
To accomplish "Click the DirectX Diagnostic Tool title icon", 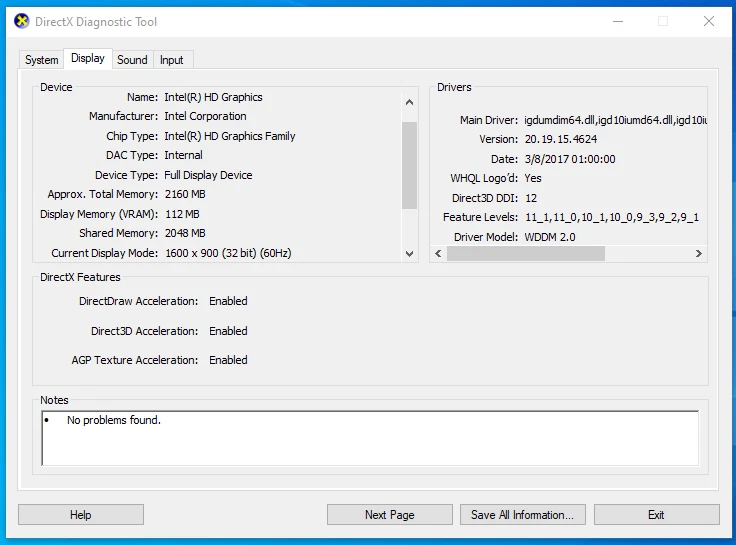I will (x=22, y=21).
